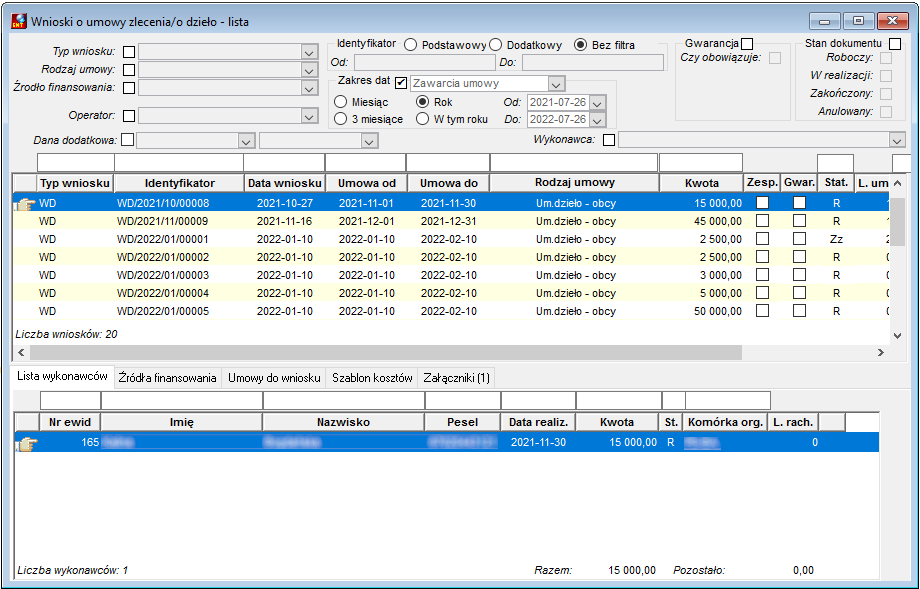Click the Identyfikator column header
This screenshot has width=920, height=589.
point(180,183)
